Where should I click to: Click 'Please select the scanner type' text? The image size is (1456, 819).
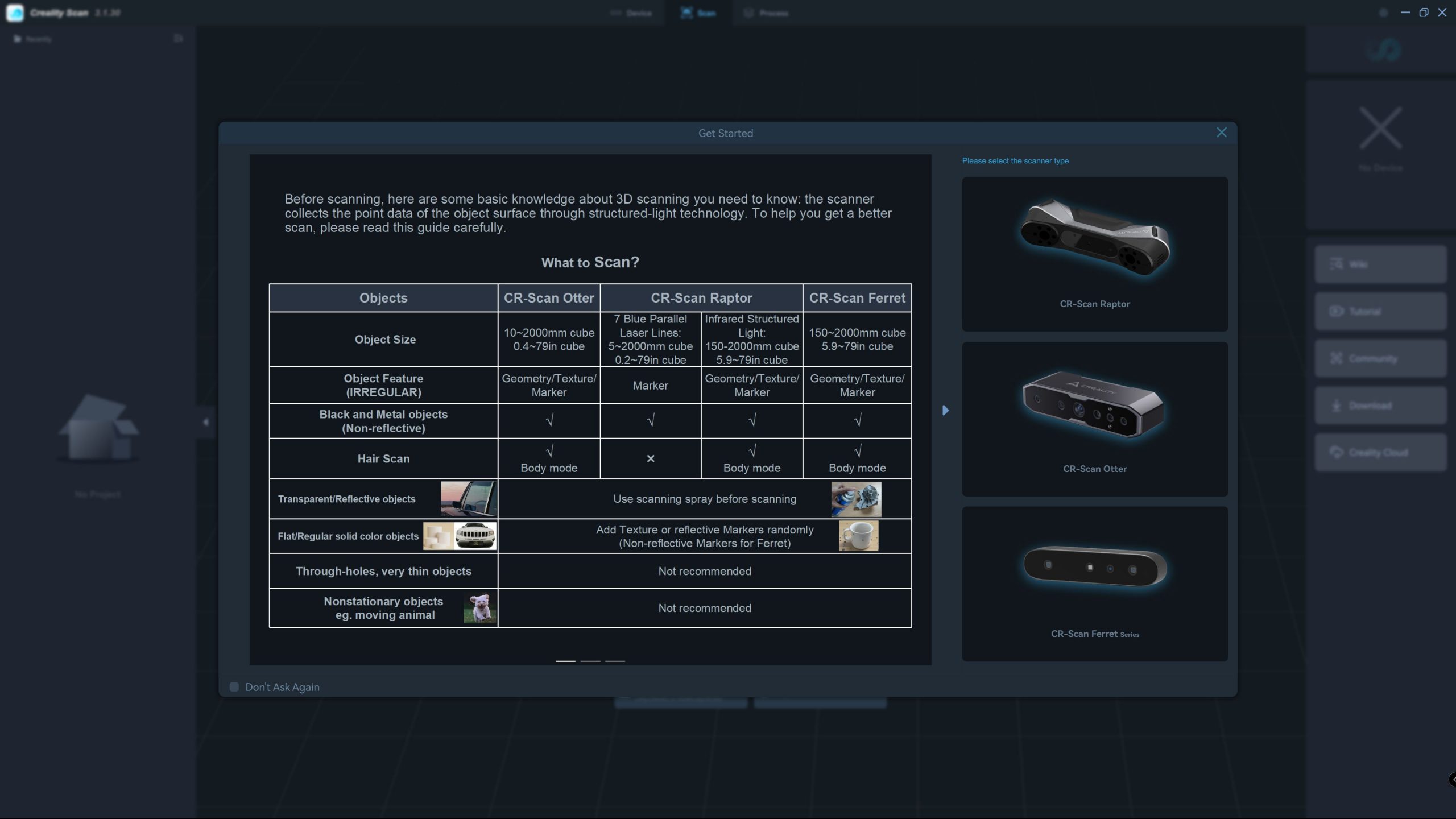[x=1015, y=161]
